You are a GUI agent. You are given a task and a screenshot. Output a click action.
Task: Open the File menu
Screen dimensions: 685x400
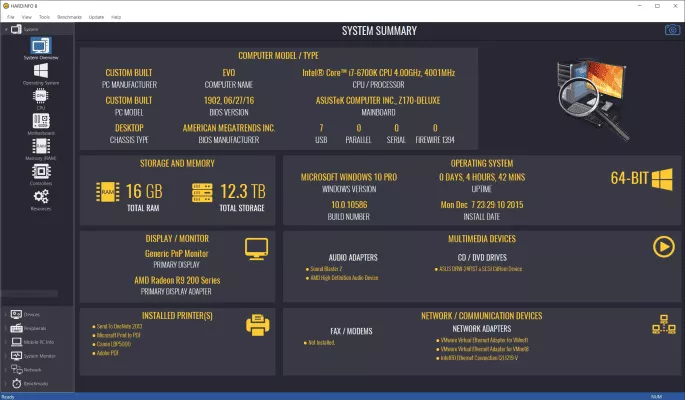click(x=11, y=17)
